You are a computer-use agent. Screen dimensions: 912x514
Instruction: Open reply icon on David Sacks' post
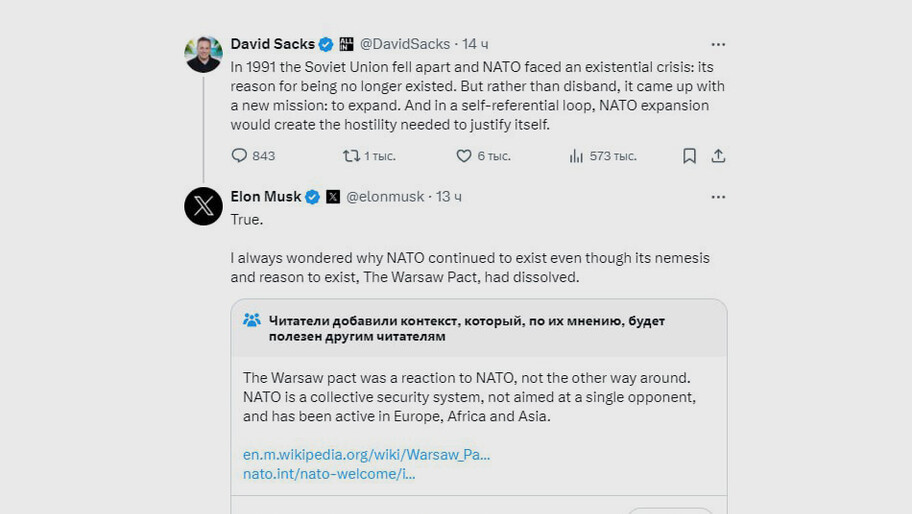click(x=239, y=155)
